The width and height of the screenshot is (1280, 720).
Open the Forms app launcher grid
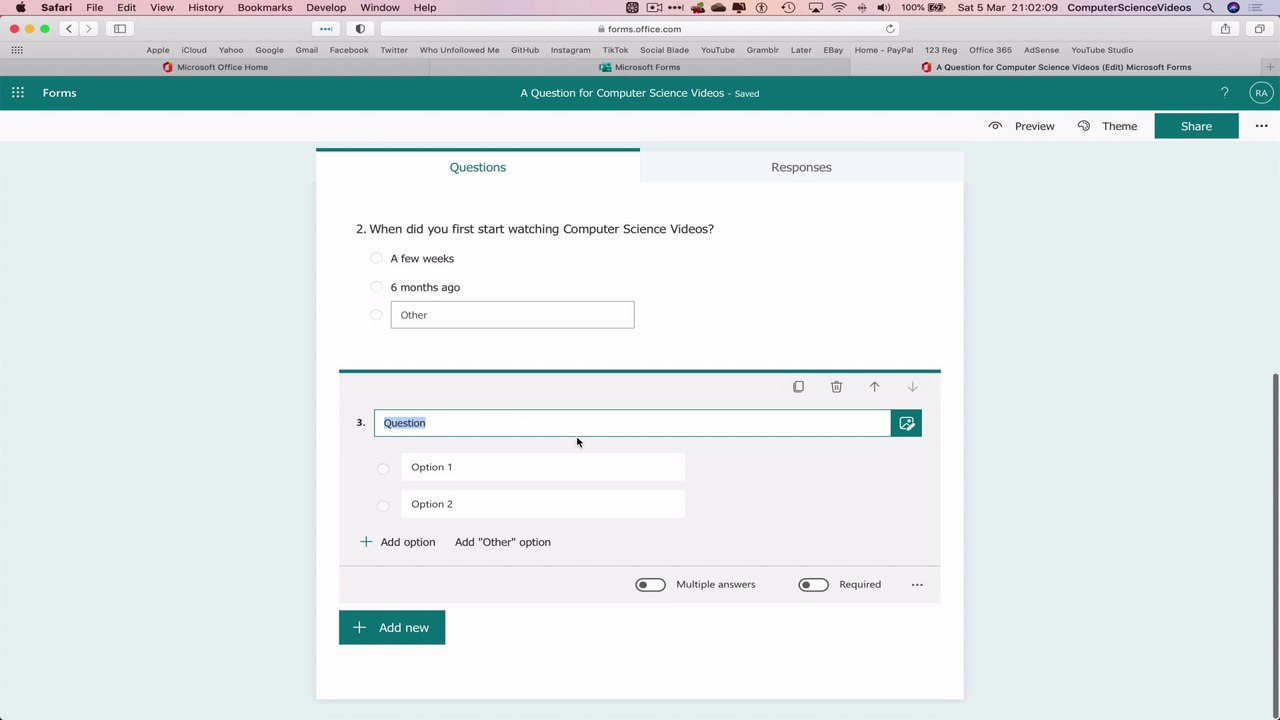pyautogui.click(x=18, y=93)
